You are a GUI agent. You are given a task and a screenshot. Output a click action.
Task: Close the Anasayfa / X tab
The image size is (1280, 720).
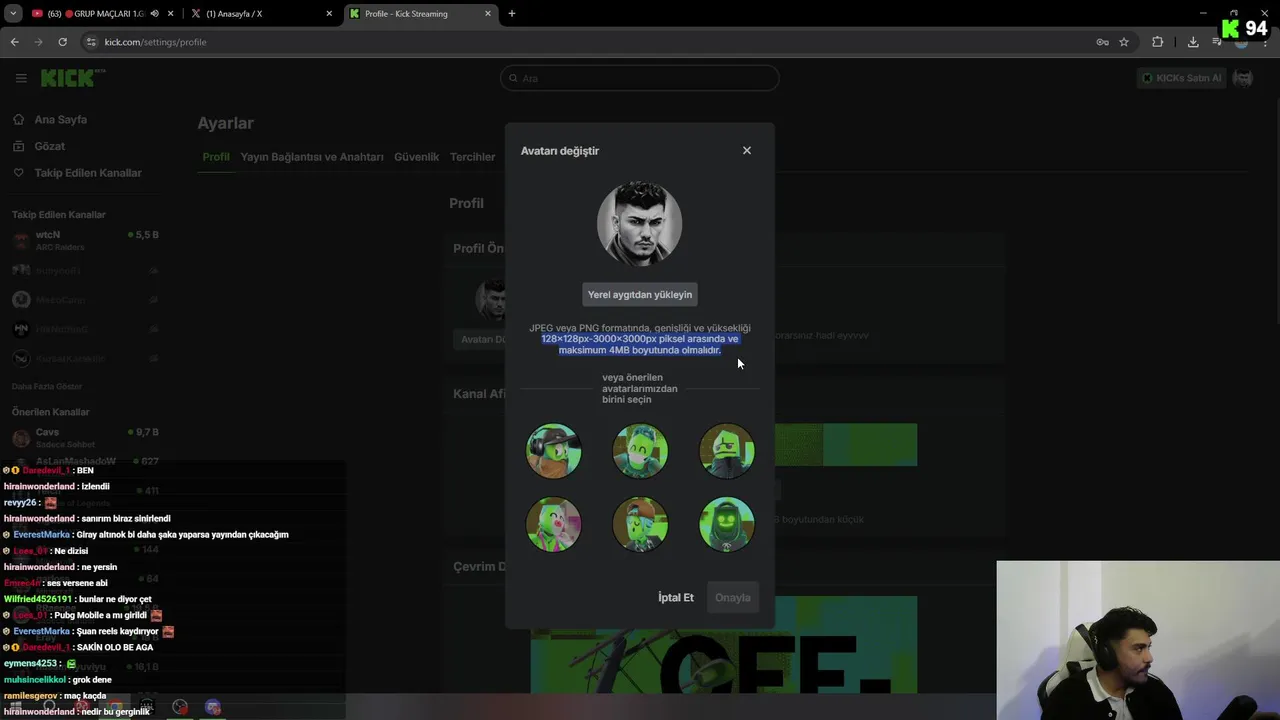[329, 14]
